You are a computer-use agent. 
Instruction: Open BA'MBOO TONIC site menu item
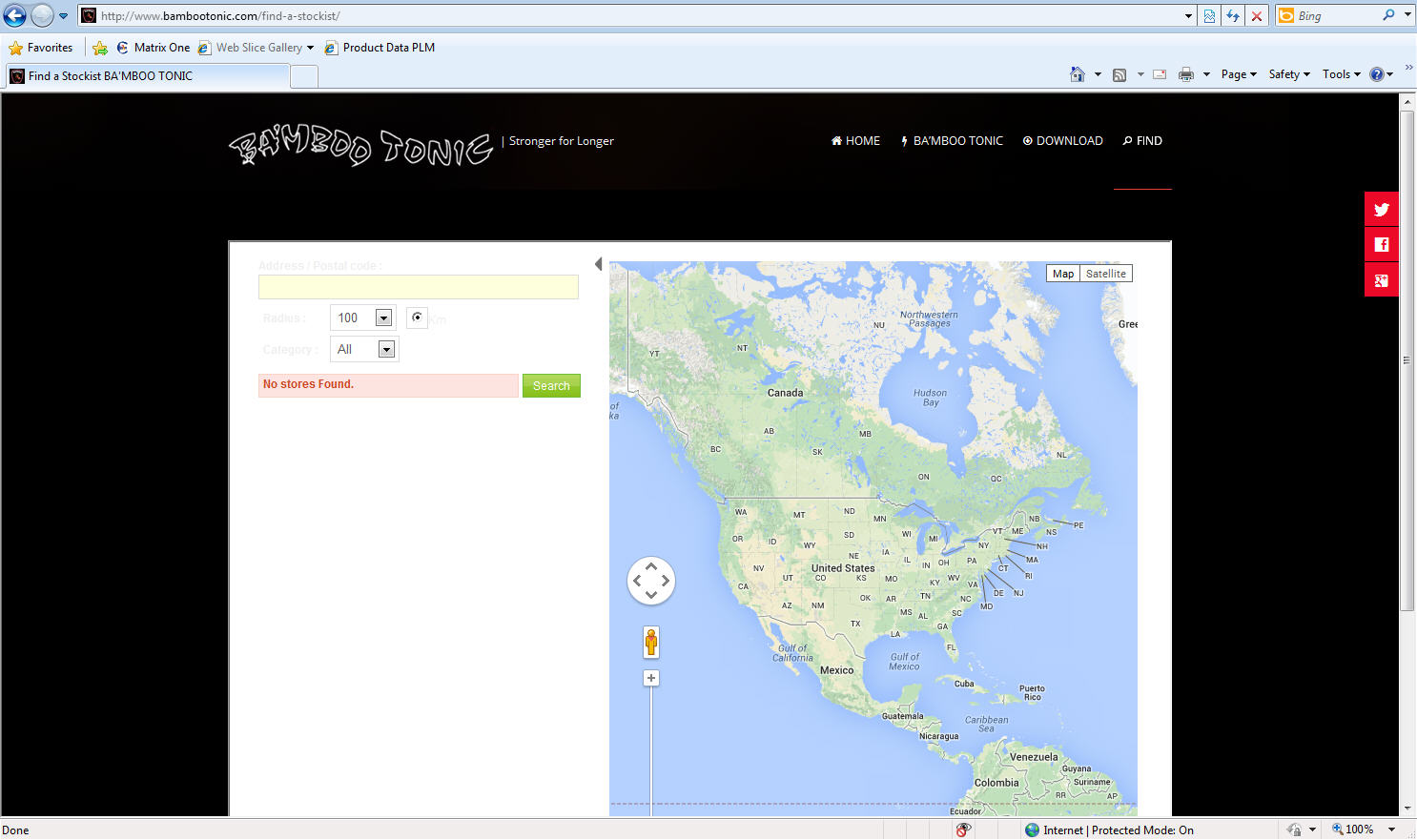[x=952, y=141]
